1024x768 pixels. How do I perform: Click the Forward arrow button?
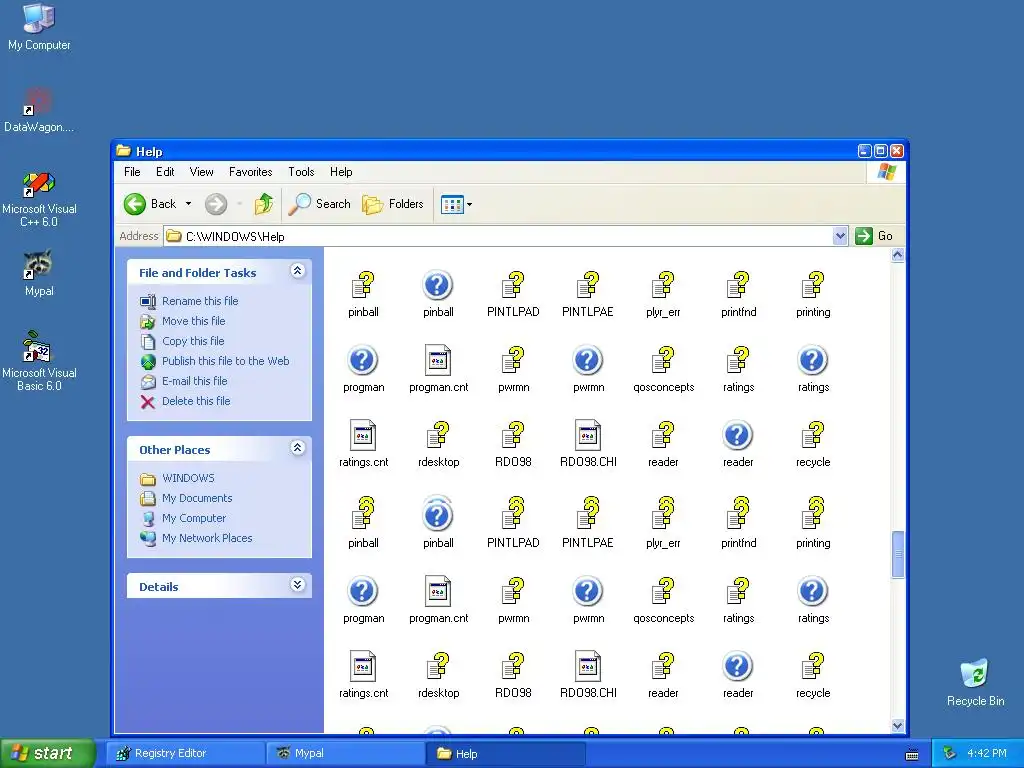click(x=216, y=204)
